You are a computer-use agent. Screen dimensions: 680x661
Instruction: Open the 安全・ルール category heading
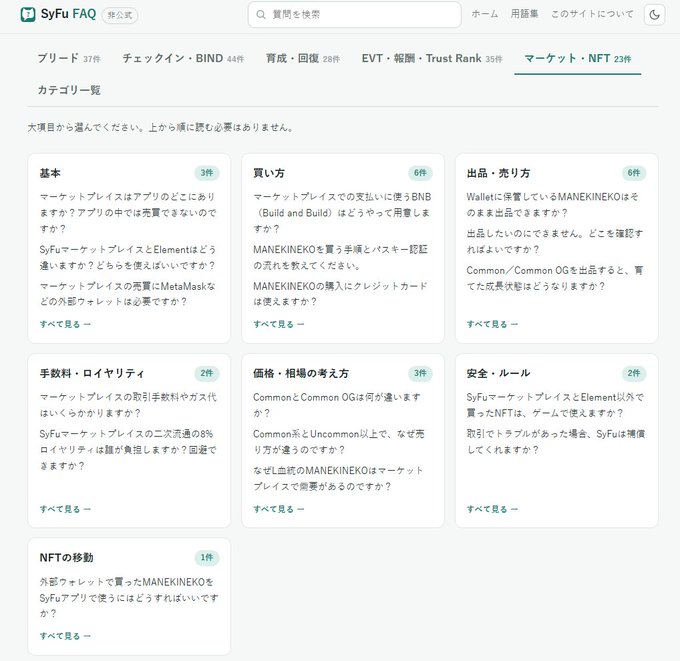498,373
